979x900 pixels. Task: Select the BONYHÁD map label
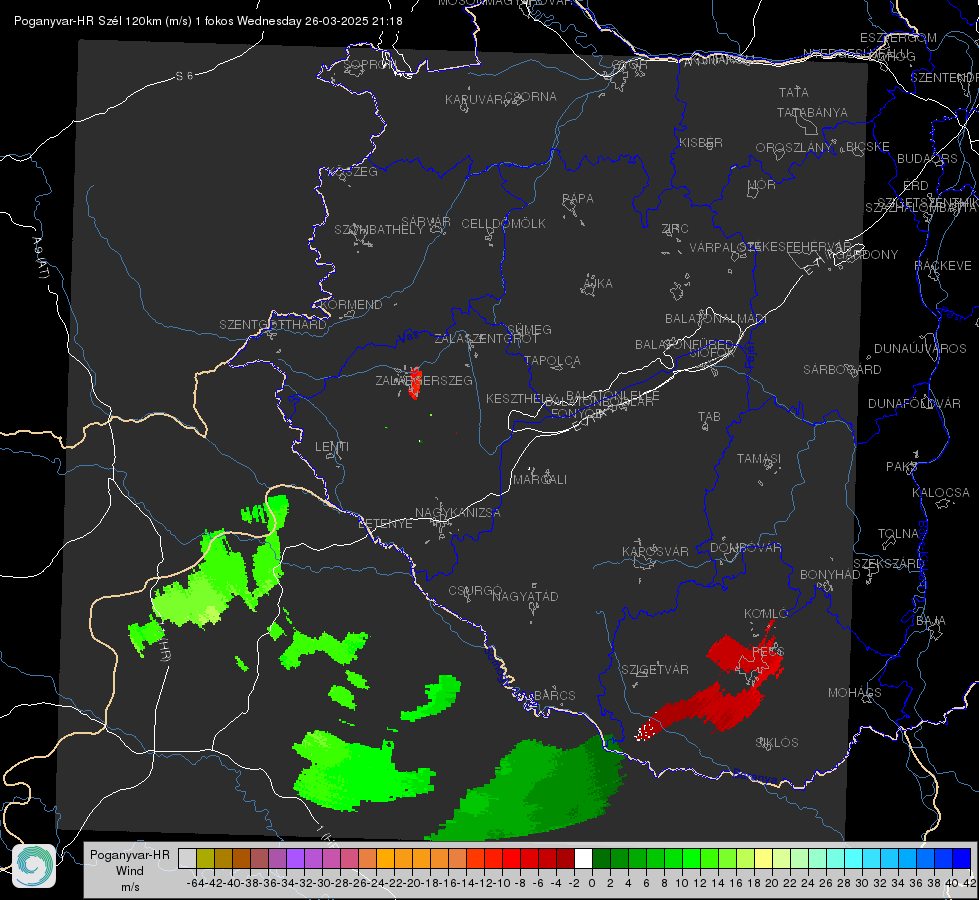coord(830,575)
